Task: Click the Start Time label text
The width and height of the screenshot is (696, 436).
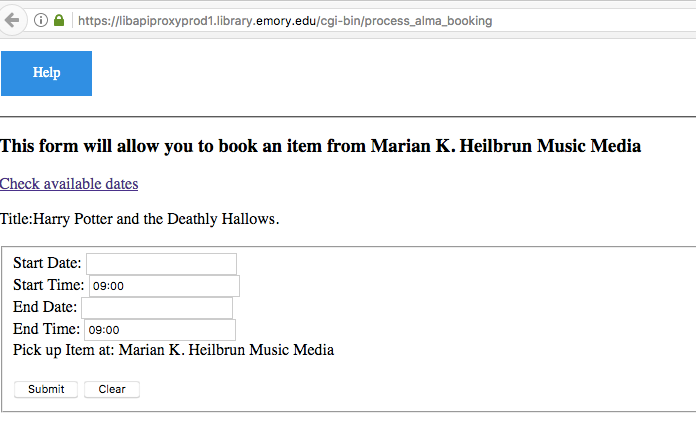Action: (48, 285)
